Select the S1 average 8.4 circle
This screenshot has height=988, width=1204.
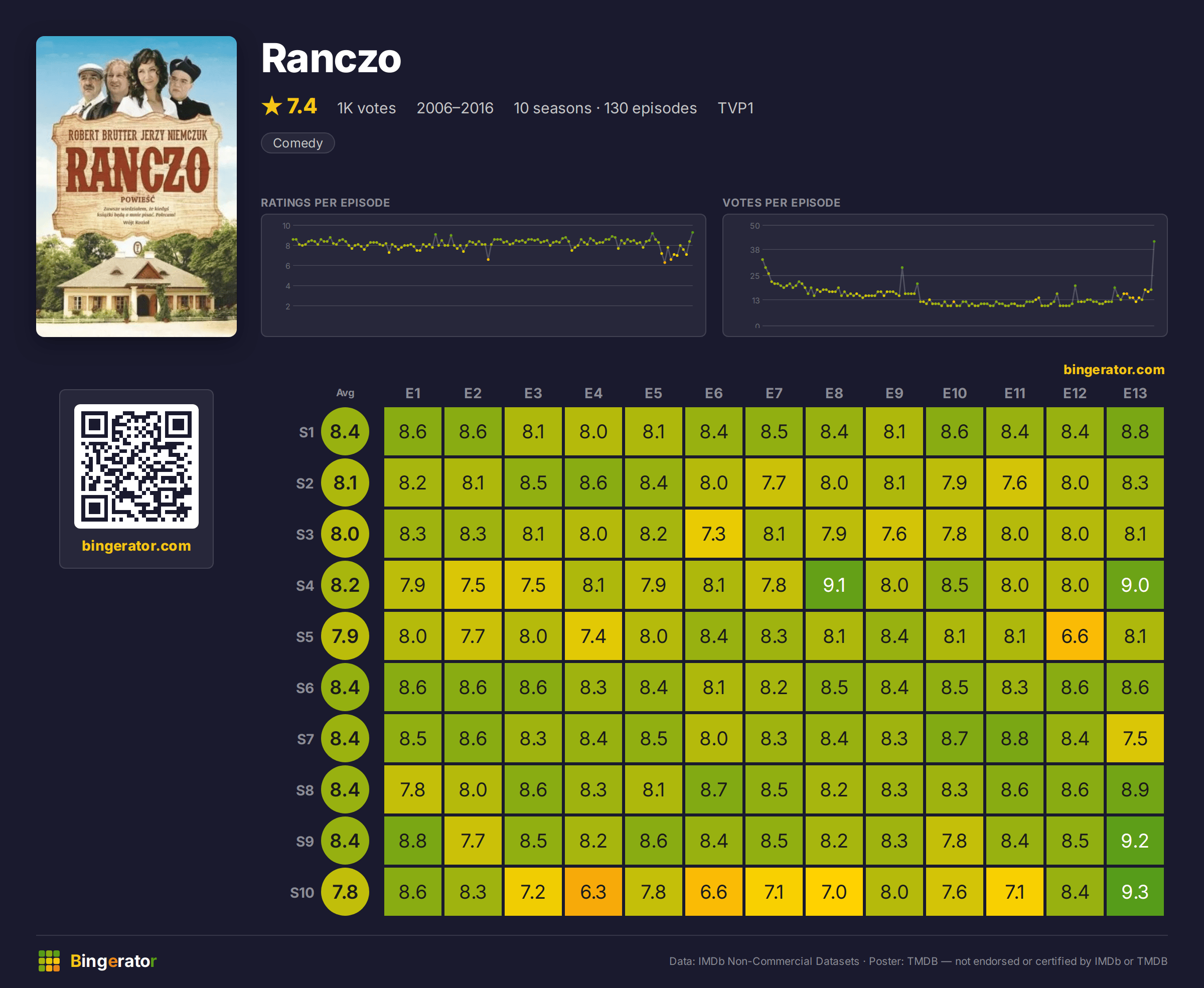345,431
